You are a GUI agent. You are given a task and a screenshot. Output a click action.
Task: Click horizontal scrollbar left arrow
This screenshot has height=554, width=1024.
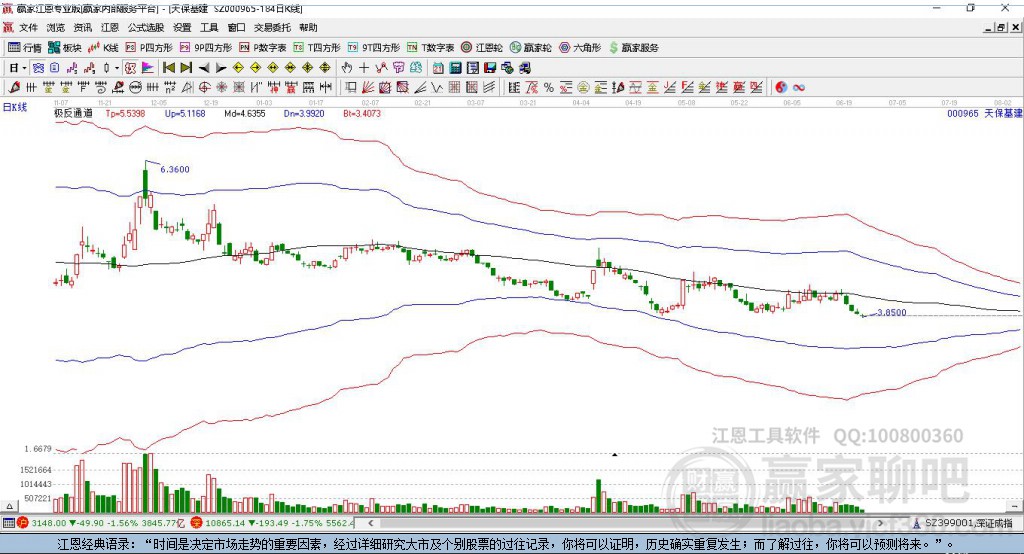(371, 523)
